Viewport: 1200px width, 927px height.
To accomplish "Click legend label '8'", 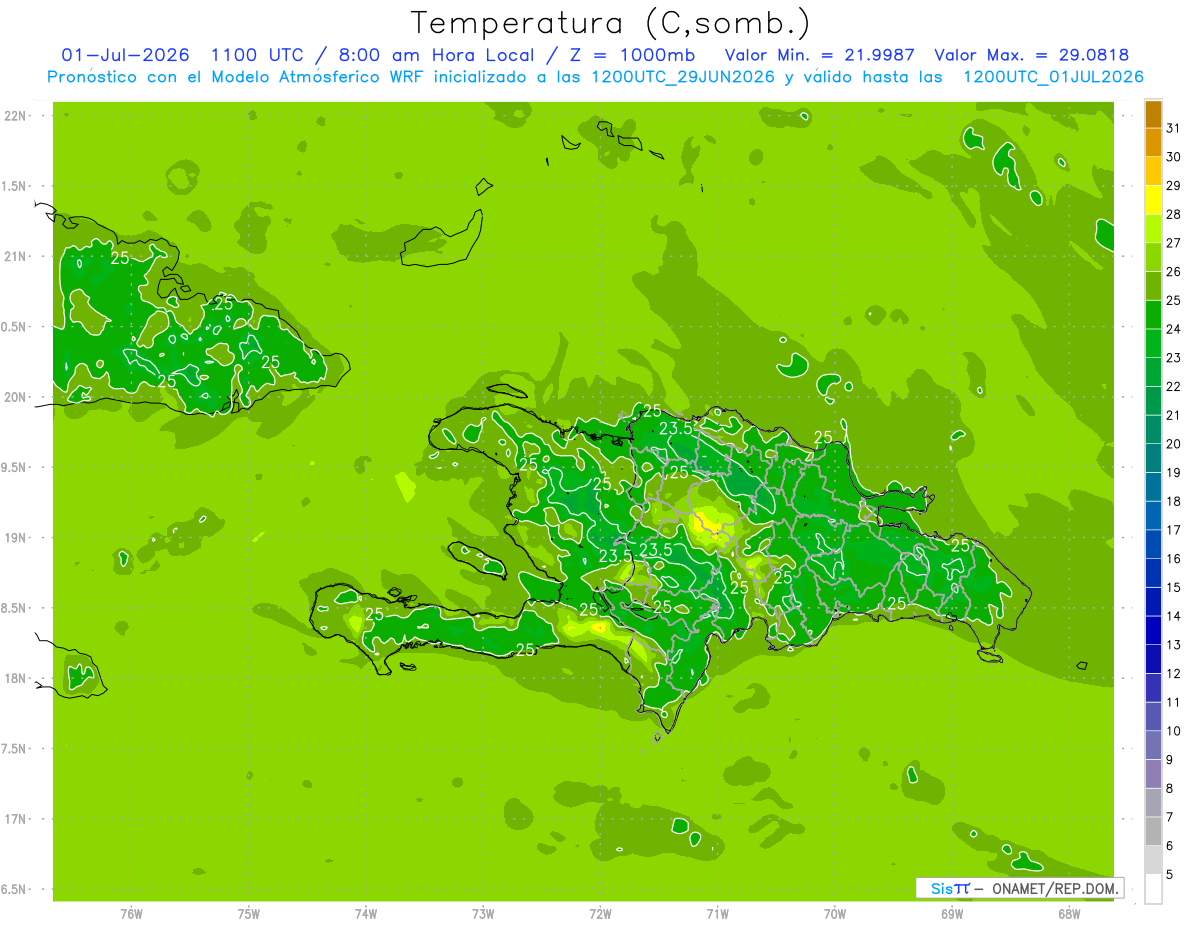I will [1169, 789].
